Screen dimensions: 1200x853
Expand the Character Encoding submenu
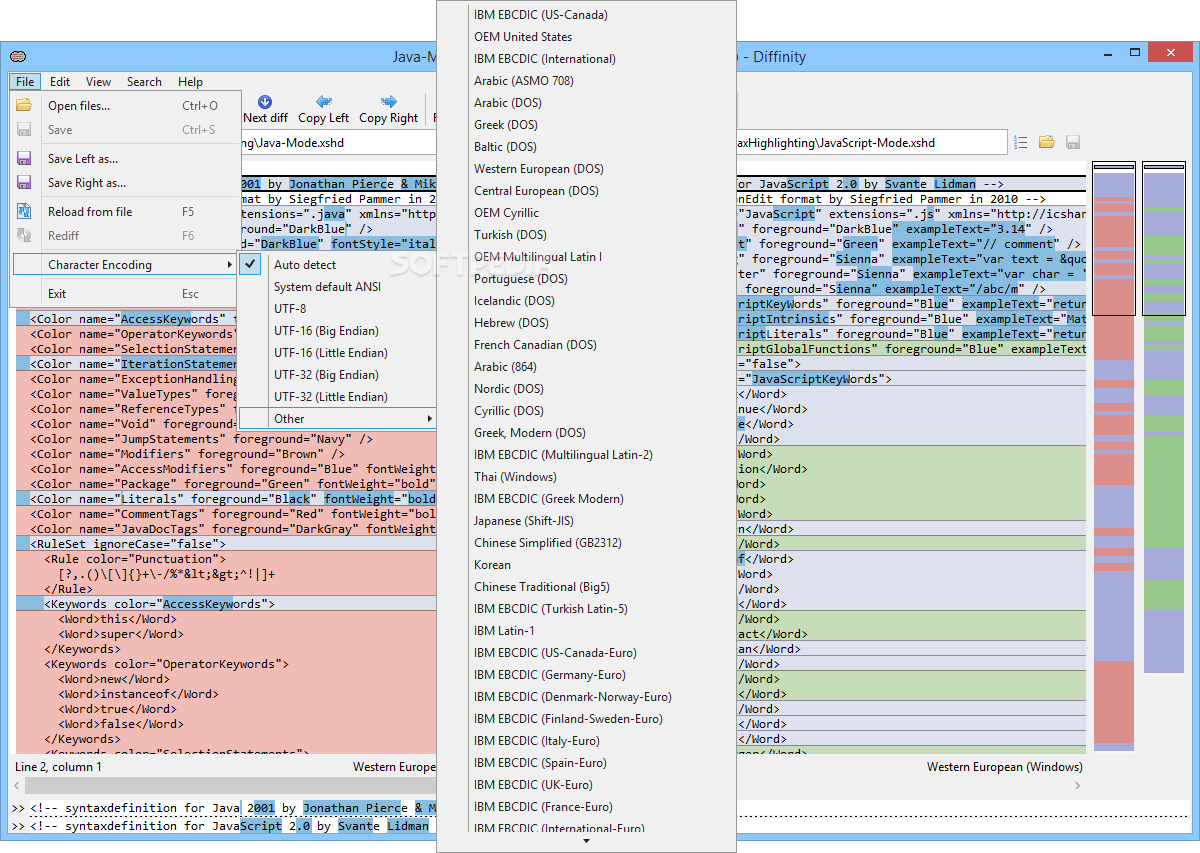pyautogui.click(x=125, y=265)
